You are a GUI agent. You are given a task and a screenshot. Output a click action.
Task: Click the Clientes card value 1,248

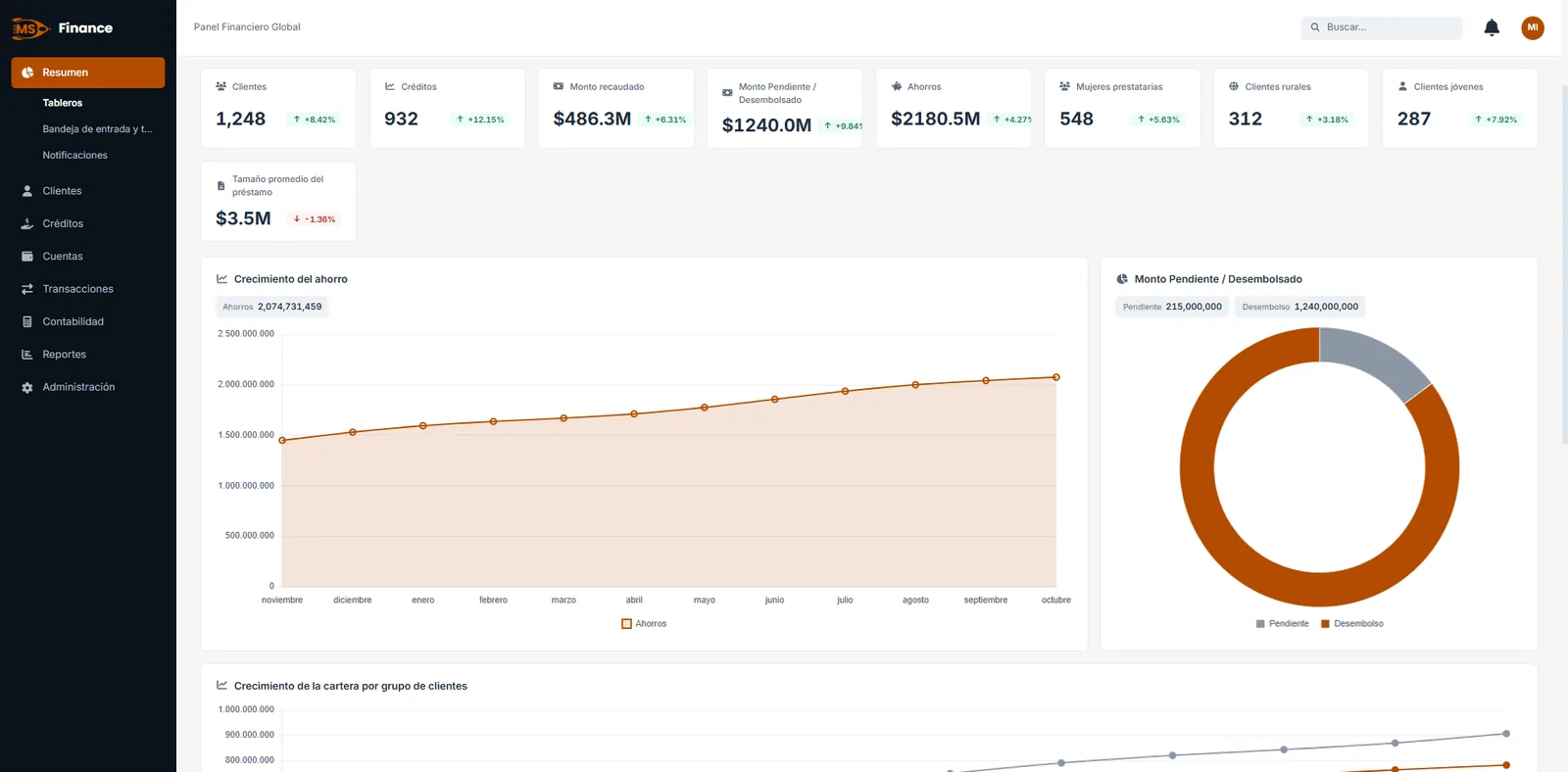(x=241, y=119)
